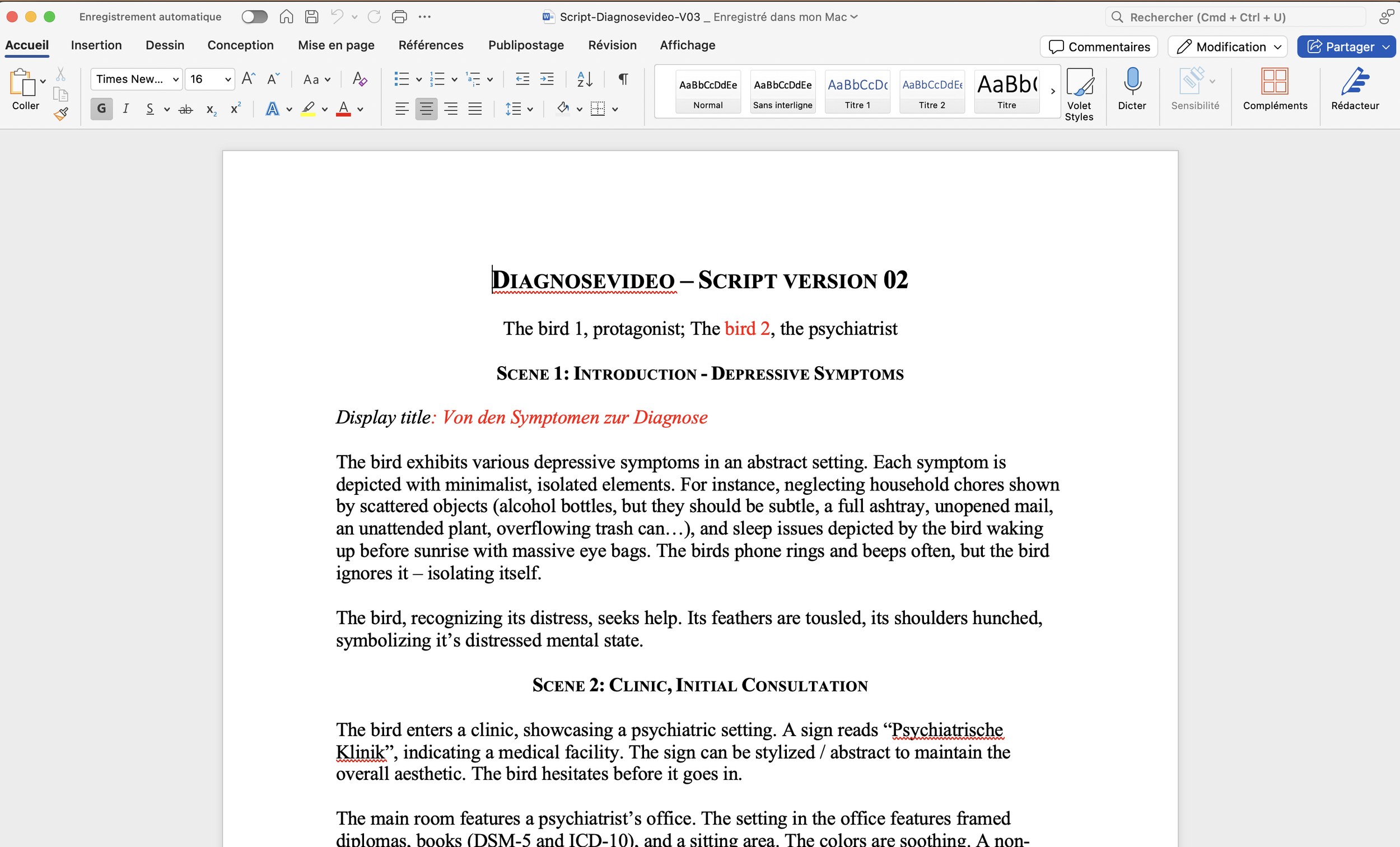Screen dimensions: 1400x847
Task: Show paragraph marks with pilcrow icon
Action: (623, 79)
